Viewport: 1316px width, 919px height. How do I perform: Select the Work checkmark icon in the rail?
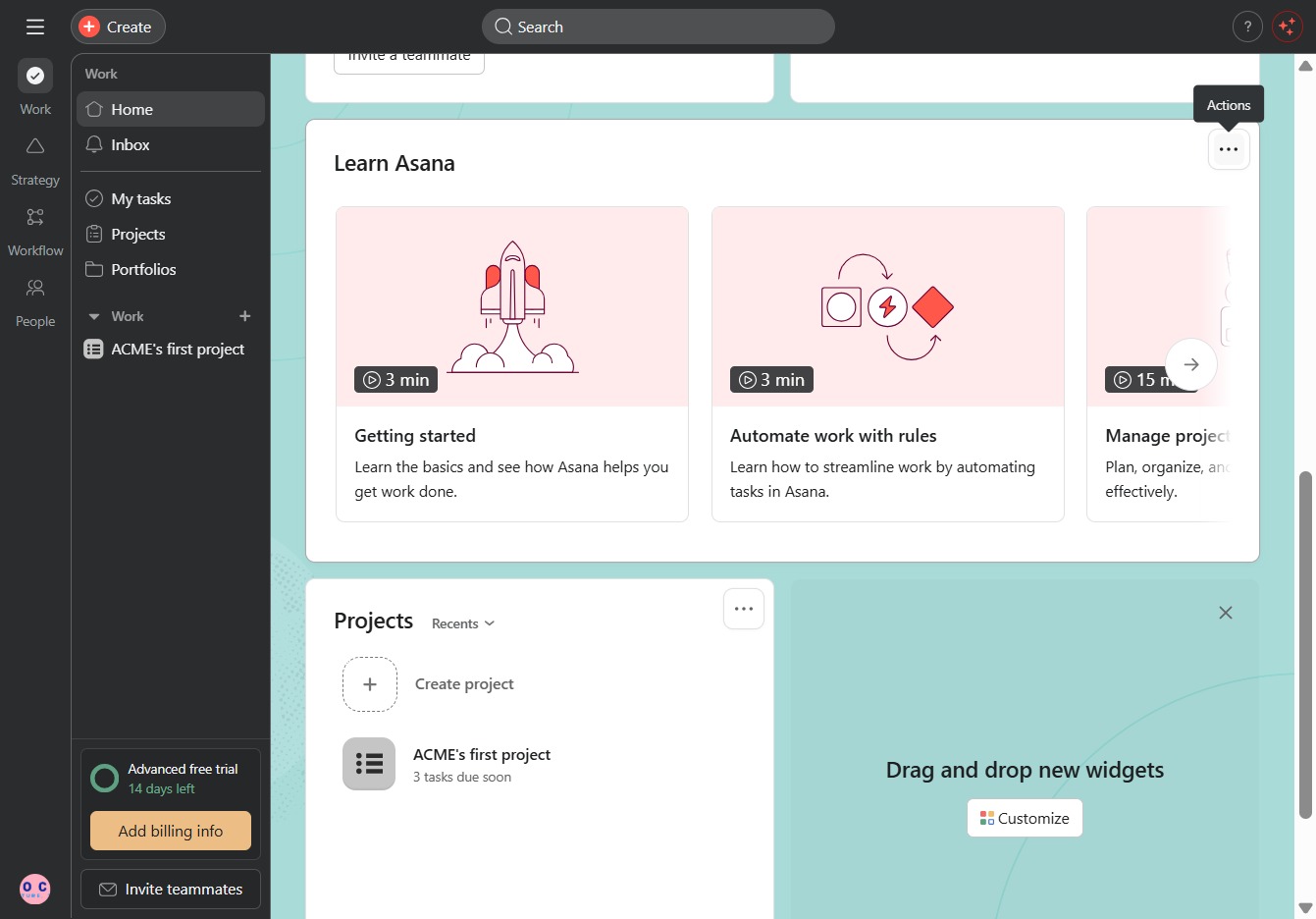click(35, 76)
